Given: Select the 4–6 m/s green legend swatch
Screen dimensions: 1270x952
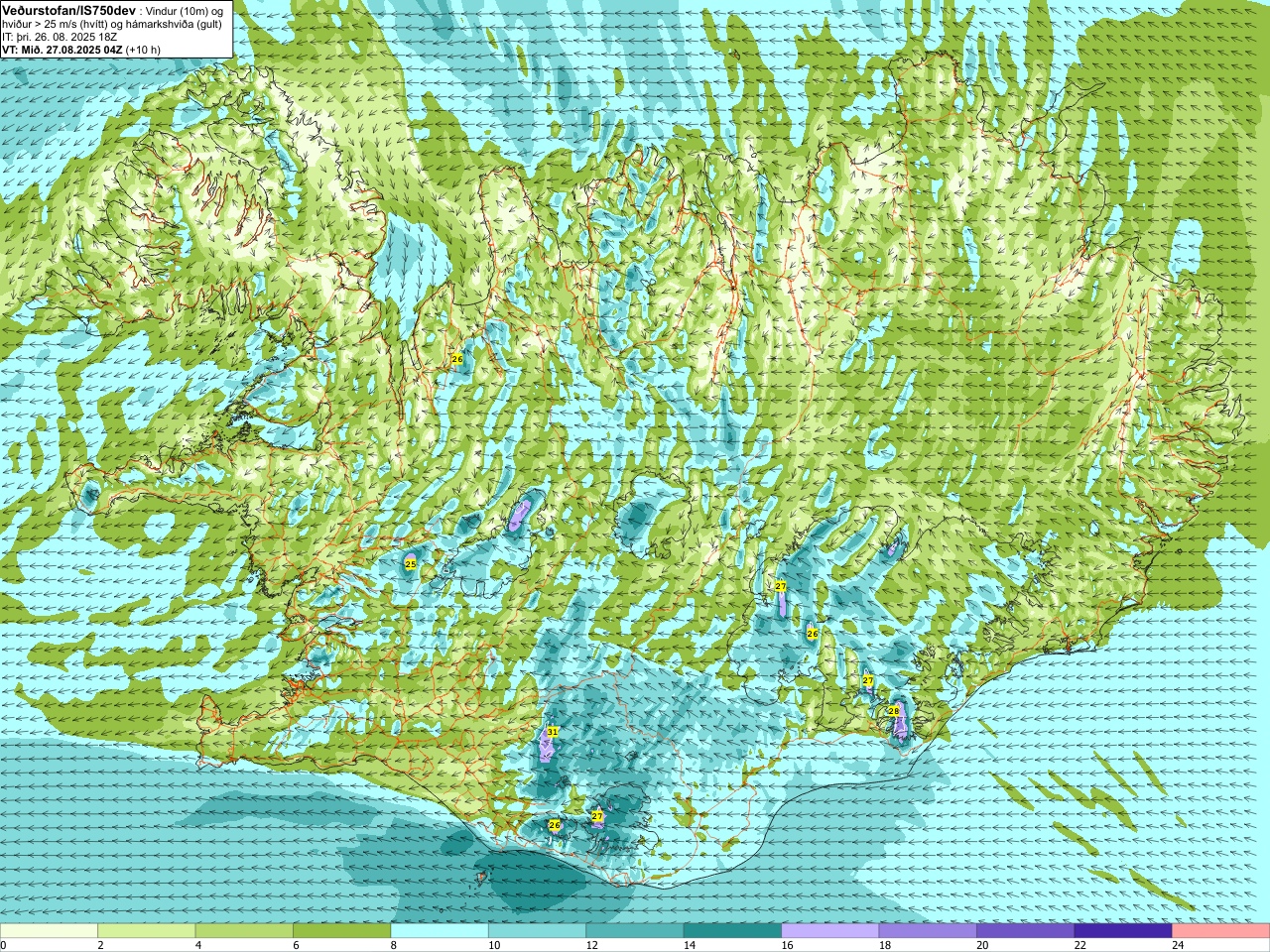Looking at the screenshot, I should point(244,931).
